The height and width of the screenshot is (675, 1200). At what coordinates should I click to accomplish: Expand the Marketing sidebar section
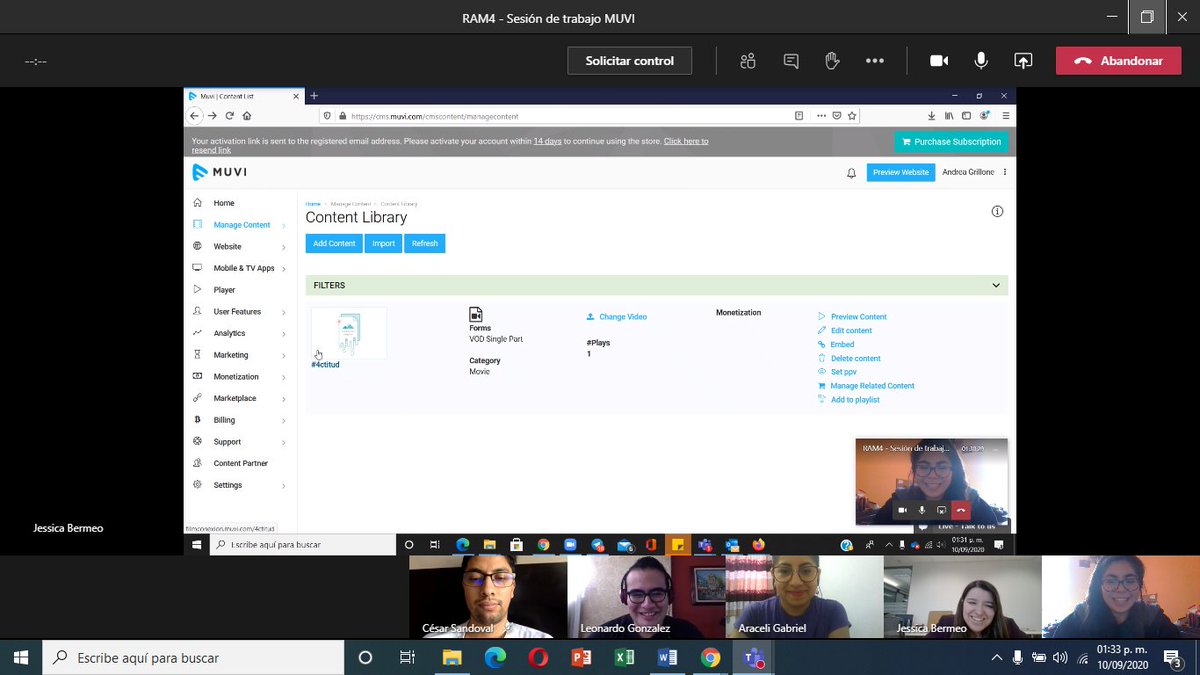(240, 355)
